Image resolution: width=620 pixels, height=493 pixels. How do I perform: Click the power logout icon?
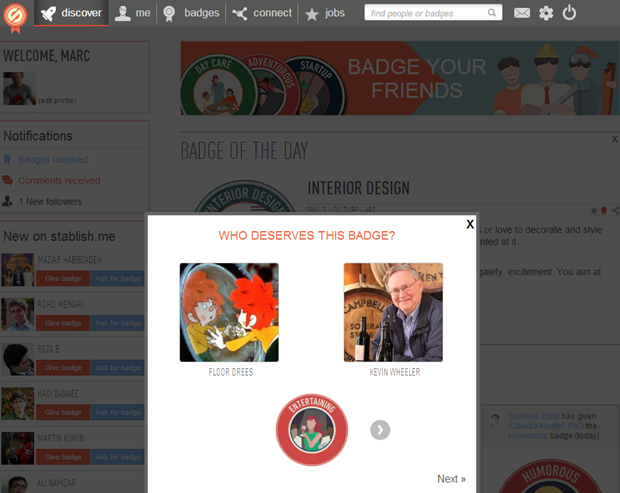point(569,13)
